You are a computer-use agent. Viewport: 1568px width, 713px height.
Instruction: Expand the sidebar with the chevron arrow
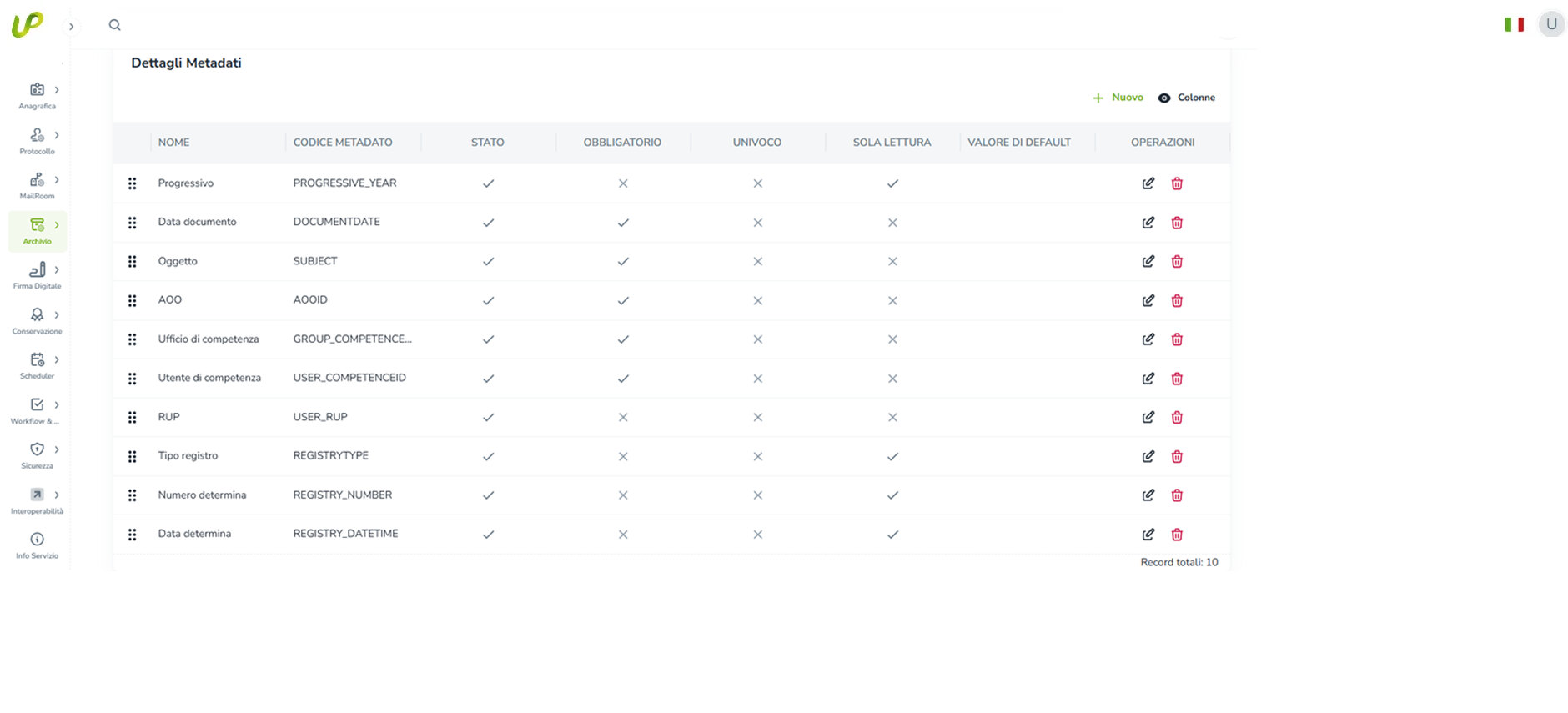(x=71, y=26)
